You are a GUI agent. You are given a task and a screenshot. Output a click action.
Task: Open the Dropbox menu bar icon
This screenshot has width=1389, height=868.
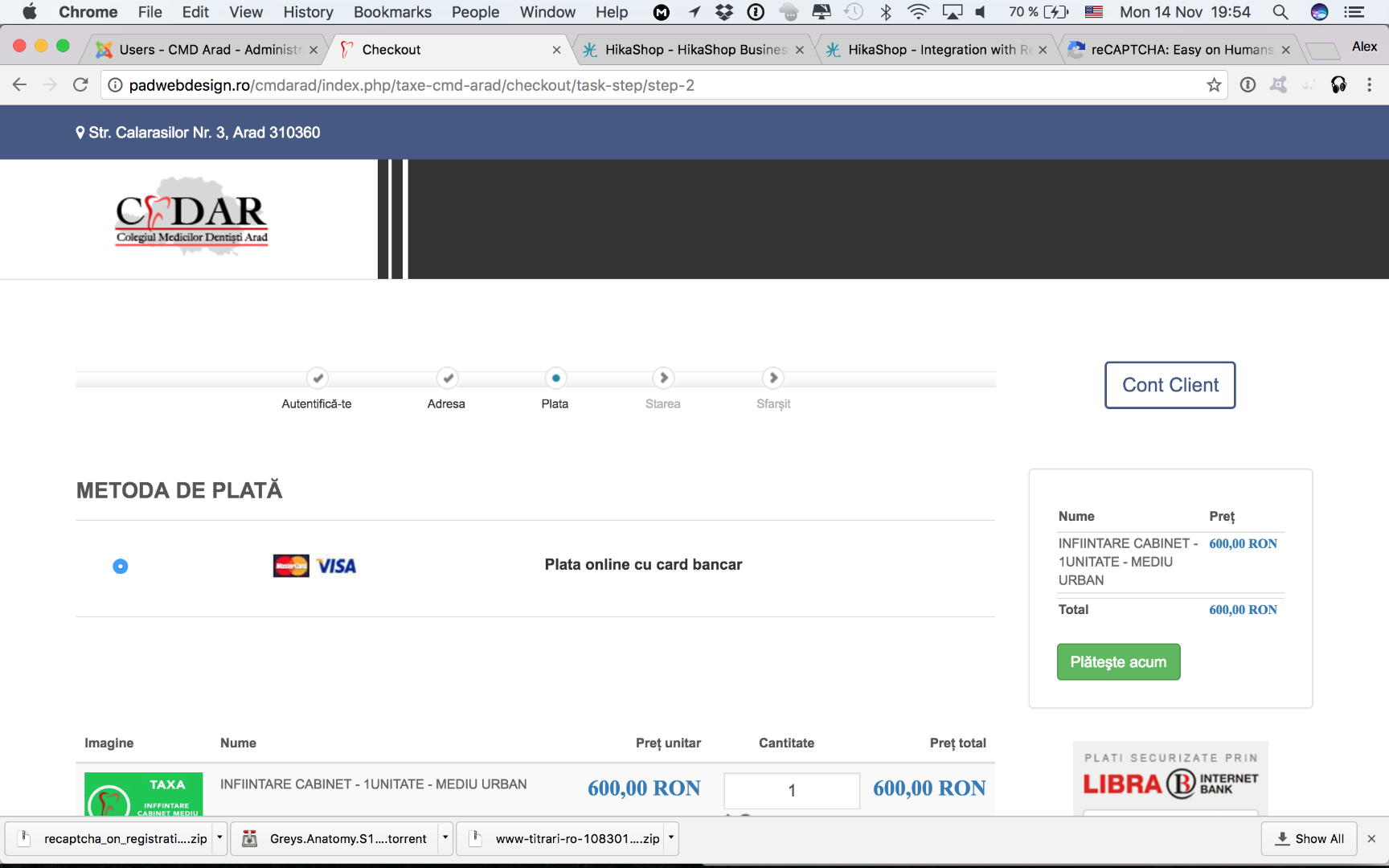[724, 12]
